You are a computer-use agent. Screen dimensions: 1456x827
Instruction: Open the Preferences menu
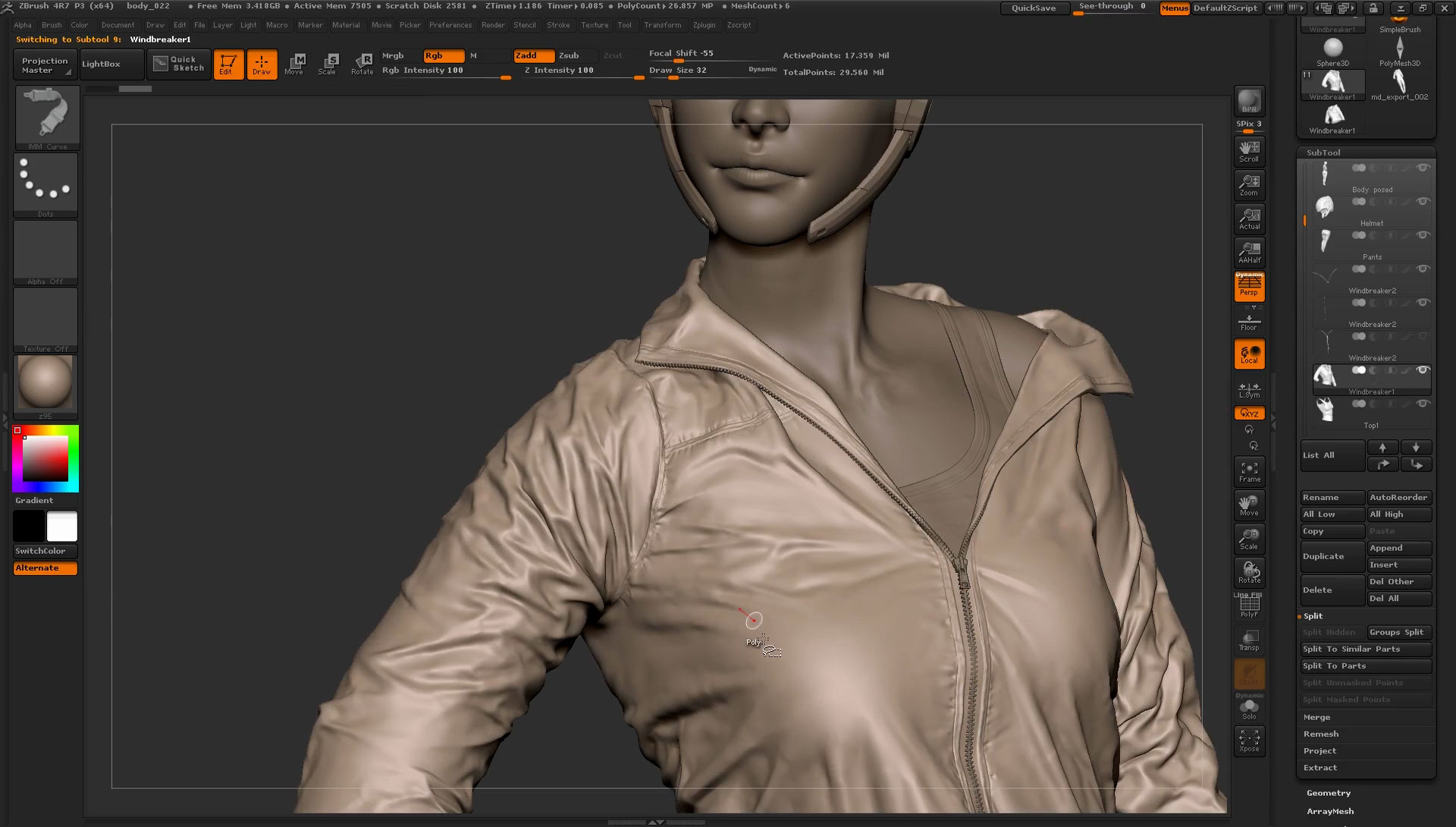coord(450,25)
